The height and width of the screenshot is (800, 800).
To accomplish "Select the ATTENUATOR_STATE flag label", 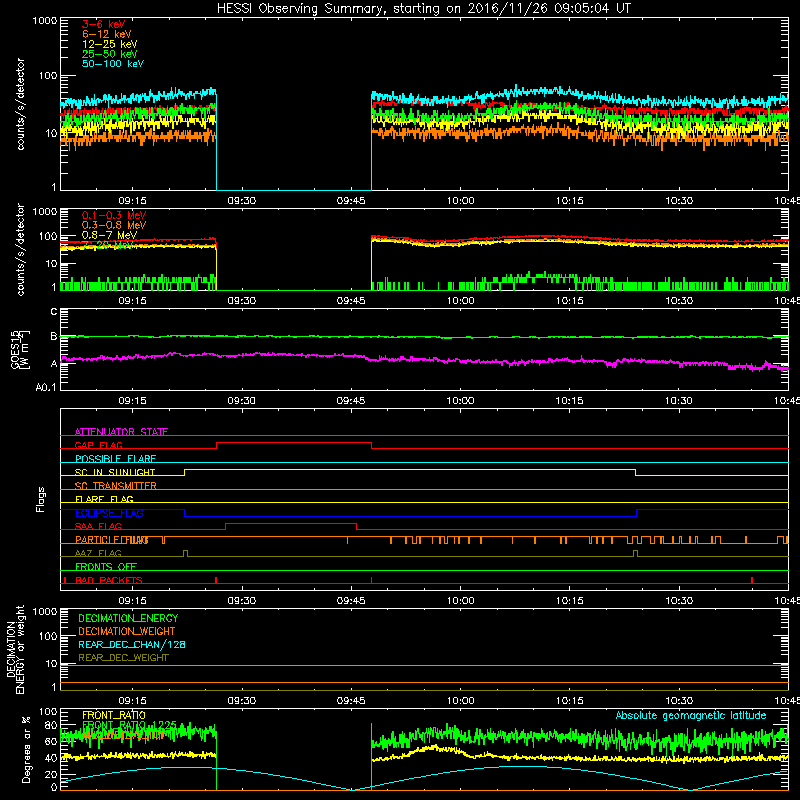I will (x=121, y=432).
